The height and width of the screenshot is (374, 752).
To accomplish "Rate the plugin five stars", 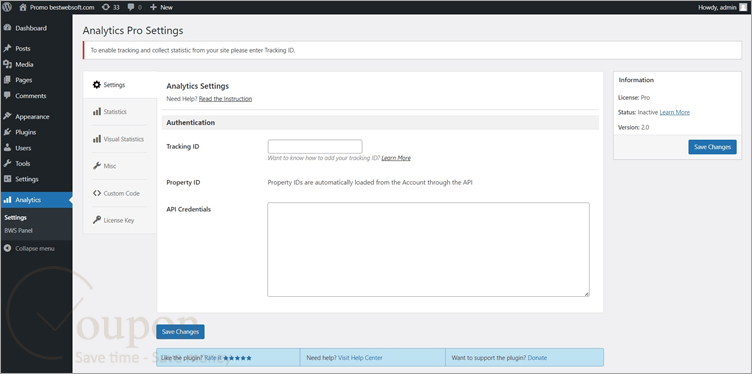I will [x=237, y=358].
